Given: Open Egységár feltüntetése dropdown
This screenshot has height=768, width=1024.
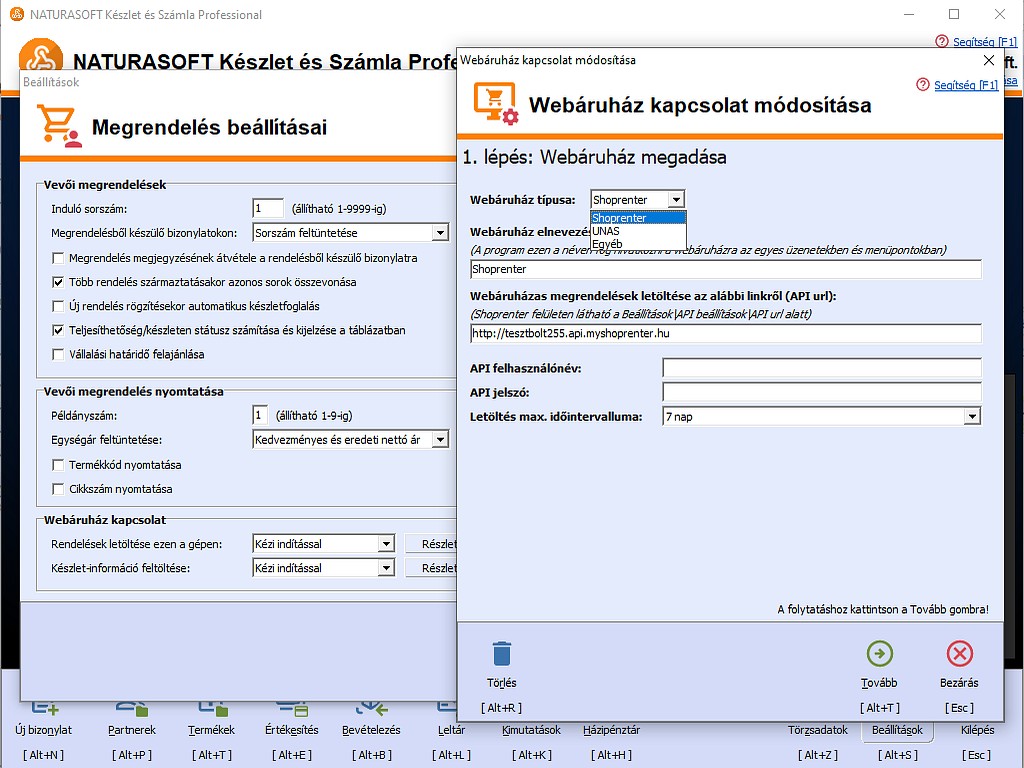Looking at the screenshot, I should [x=440, y=441].
